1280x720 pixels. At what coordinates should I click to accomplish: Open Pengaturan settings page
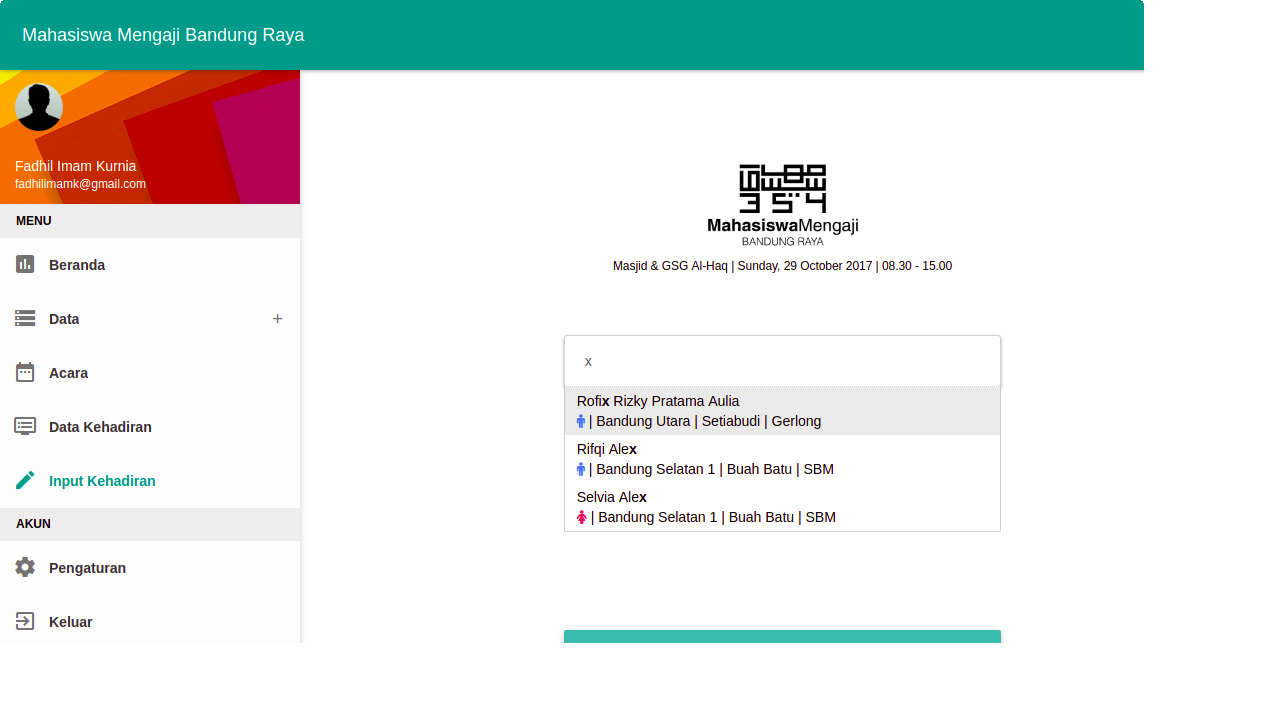pyautogui.click(x=150, y=568)
